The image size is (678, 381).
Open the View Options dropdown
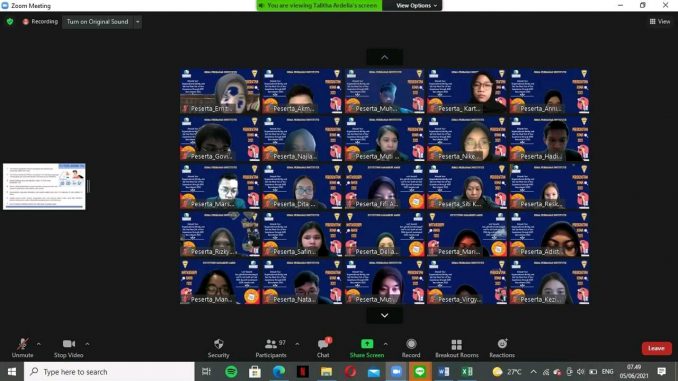[x=417, y=6]
